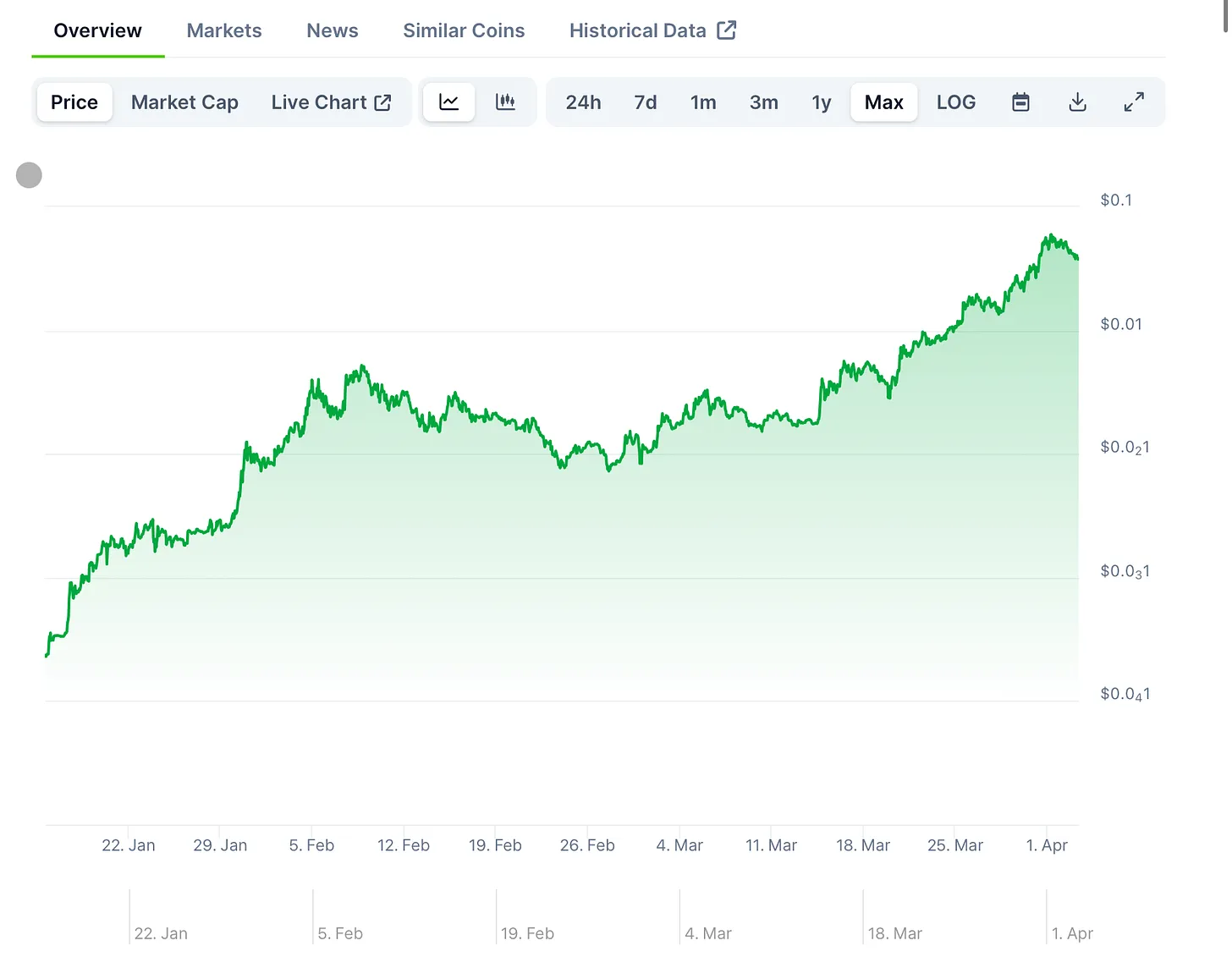Set chart range to 24h
Viewport: 1232px width, 957px height.
[583, 102]
